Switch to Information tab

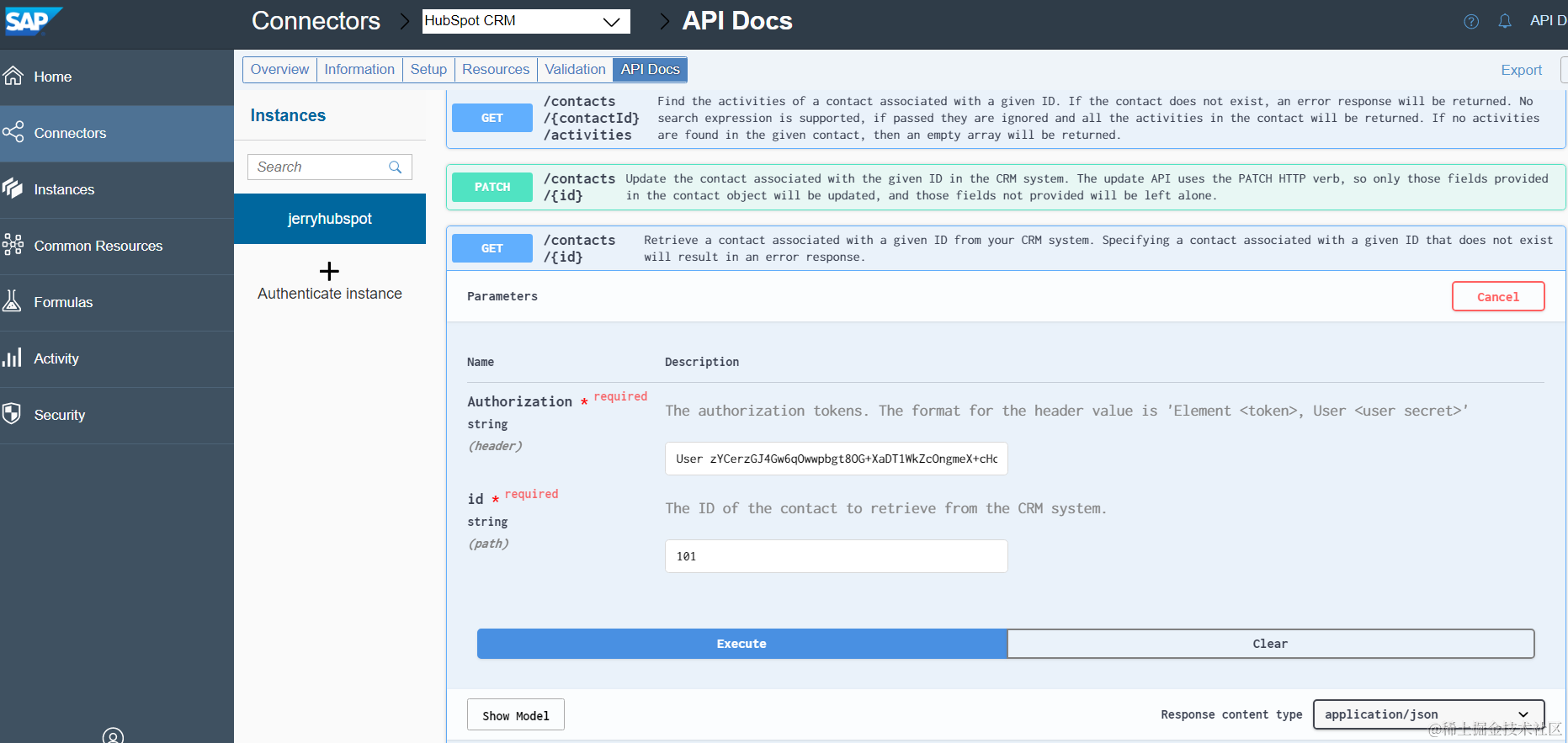(359, 69)
